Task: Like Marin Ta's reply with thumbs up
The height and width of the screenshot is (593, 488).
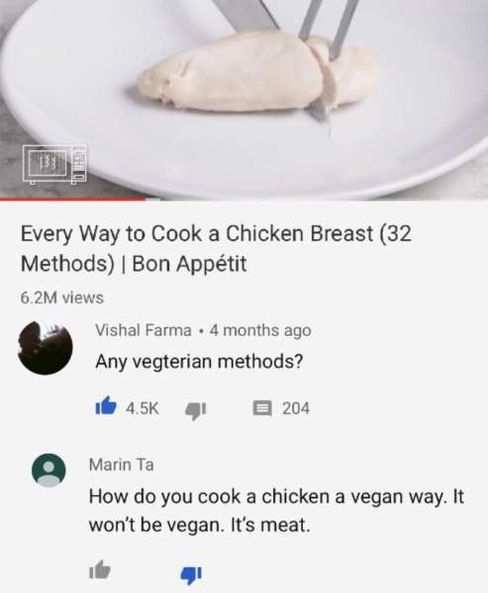Action: [x=100, y=570]
